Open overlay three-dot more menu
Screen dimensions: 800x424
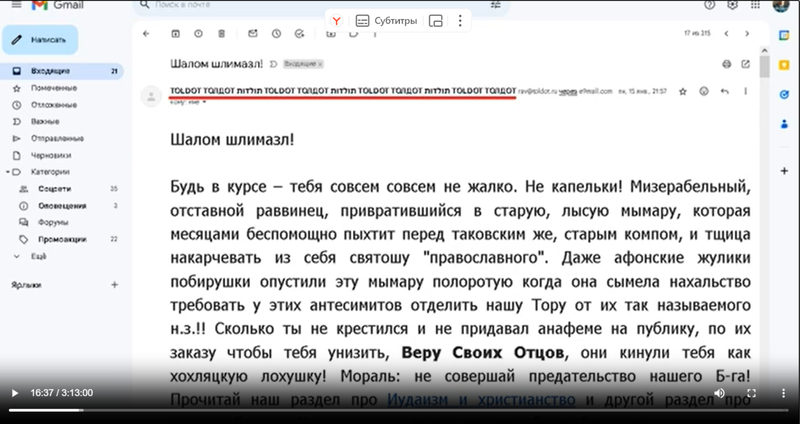pyautogui.click(x=460, y=21)
